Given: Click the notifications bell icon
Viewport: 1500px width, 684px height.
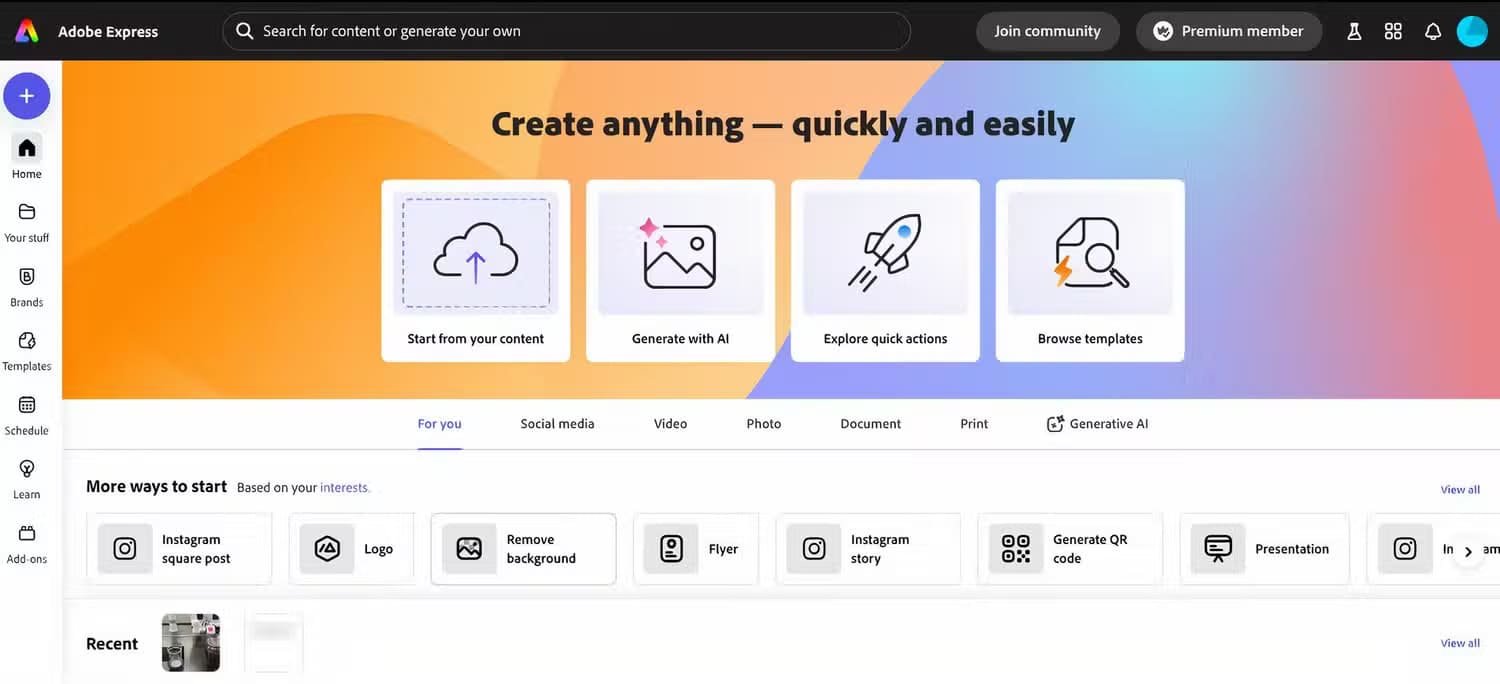Looking at the screenshot, I should (1433, 31).
